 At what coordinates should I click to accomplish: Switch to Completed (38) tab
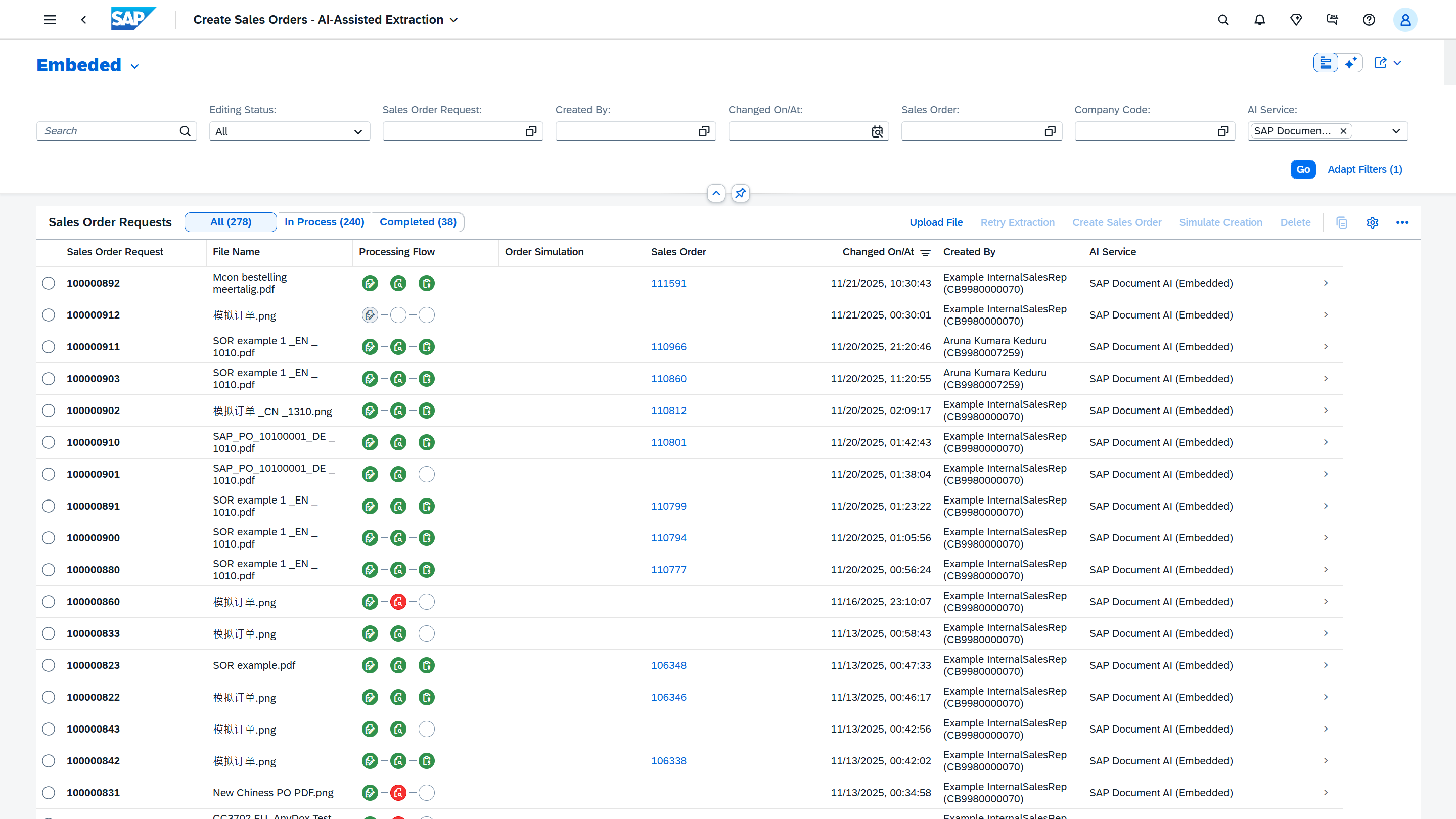pyautogui.click(x=418, y=222)
